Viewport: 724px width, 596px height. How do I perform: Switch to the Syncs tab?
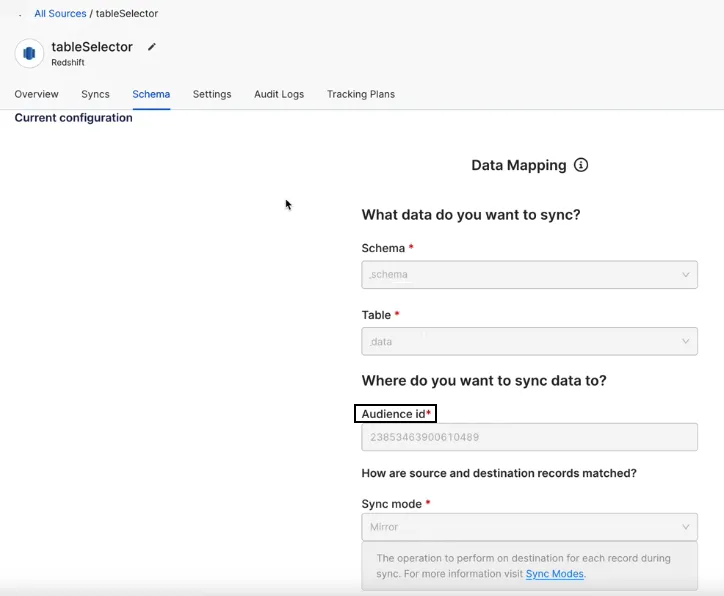(x=95, y=94)
